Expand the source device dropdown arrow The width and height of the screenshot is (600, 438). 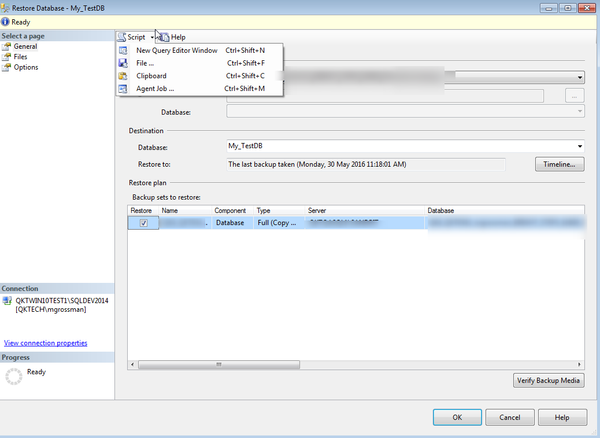point(580,77)
